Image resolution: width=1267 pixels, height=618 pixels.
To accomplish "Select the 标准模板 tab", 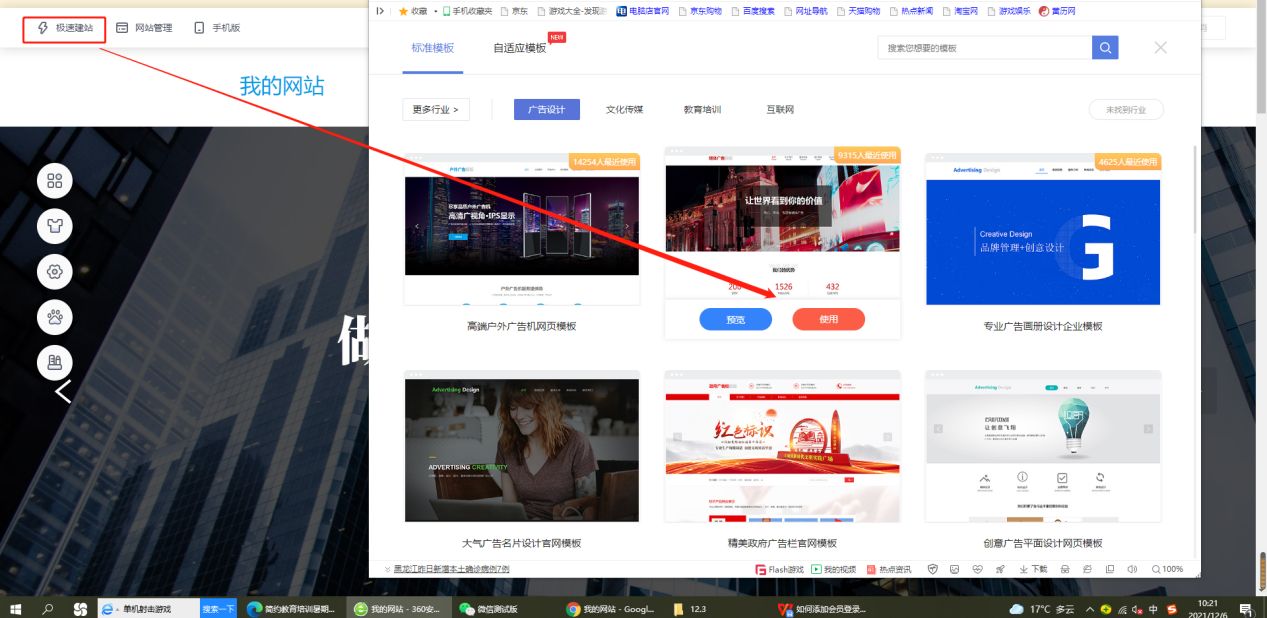I will pos(432,48).
